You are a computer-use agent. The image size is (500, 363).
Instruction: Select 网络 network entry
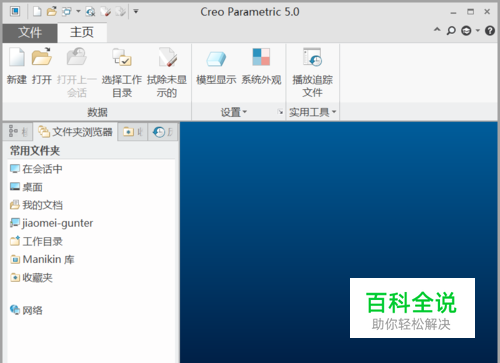26,310
